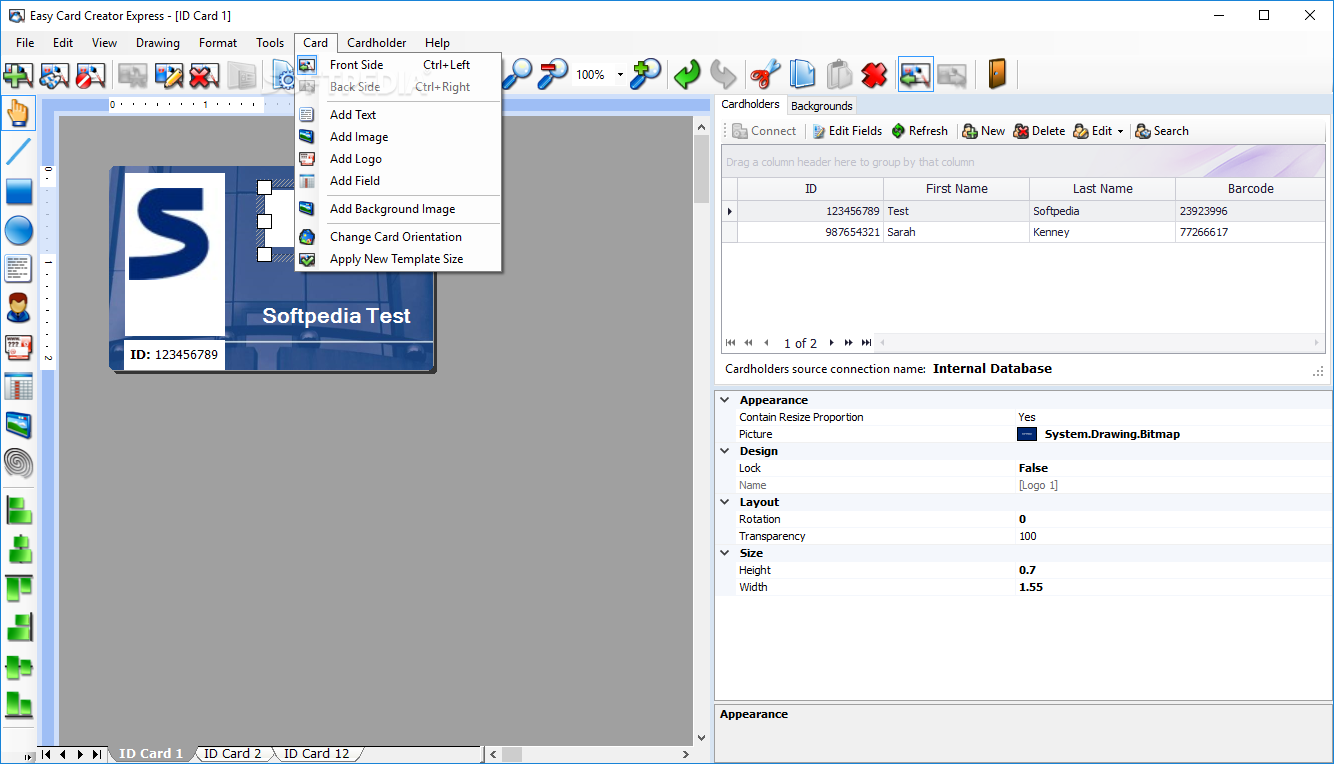Viewport: 1334px width, 764px height.
Task: Click the align left edges icon
Action: pos(18,509)
